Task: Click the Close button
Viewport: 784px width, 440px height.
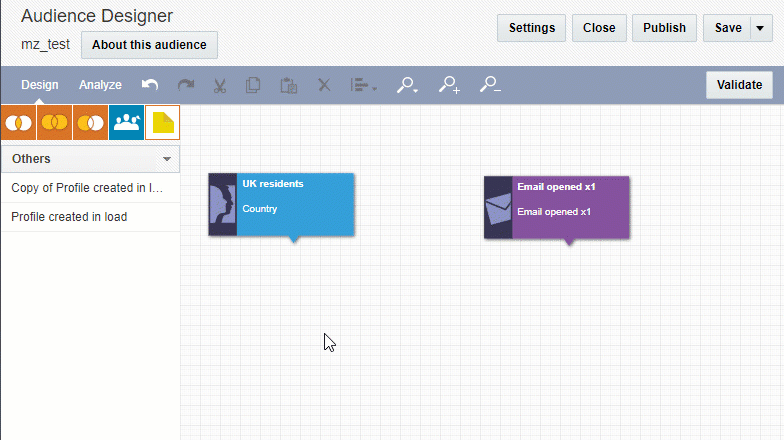Action: [x=599, y=28]
